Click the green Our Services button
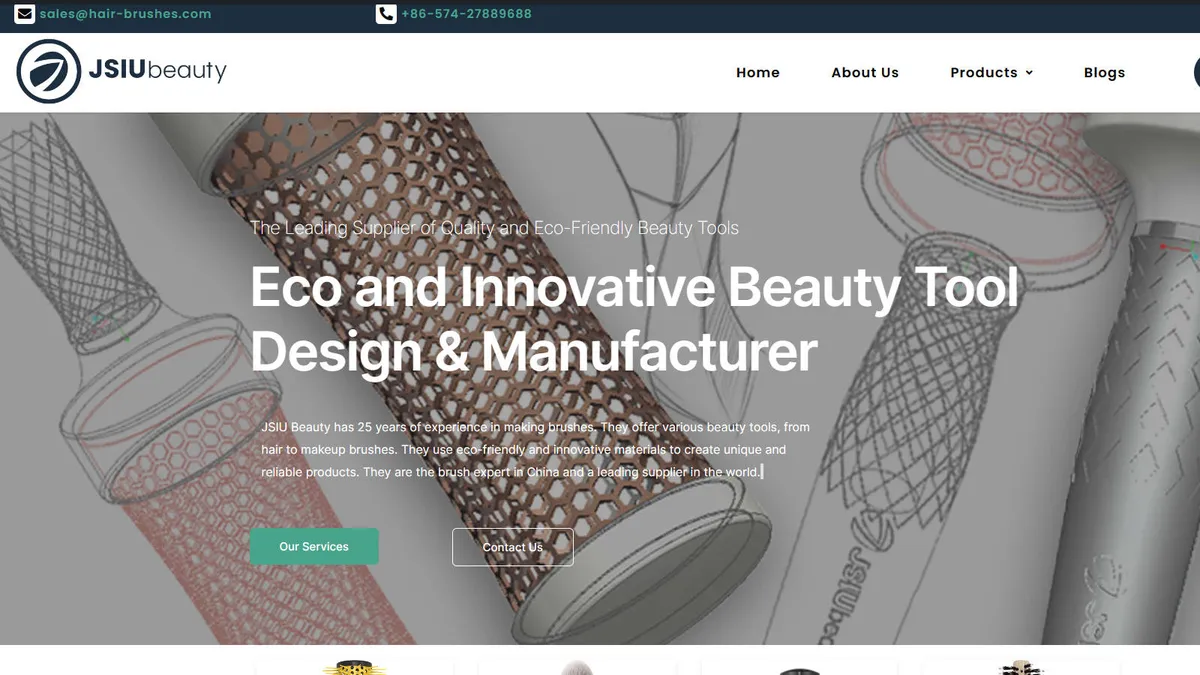Viewport: 1200px width, 675px height. [314, 547]
